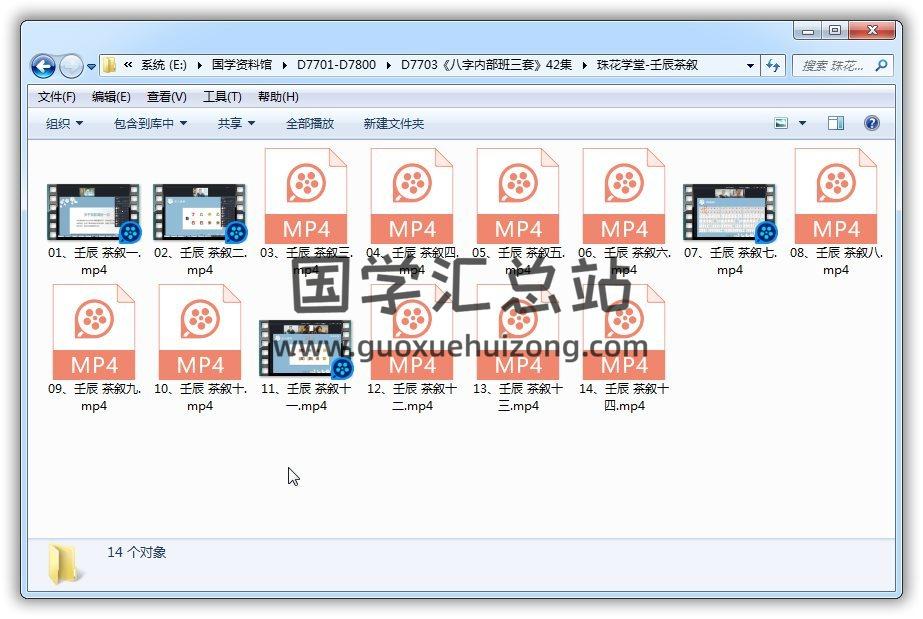Click file name 07、壬辰 茶叙七.mp4

[730, 261]
